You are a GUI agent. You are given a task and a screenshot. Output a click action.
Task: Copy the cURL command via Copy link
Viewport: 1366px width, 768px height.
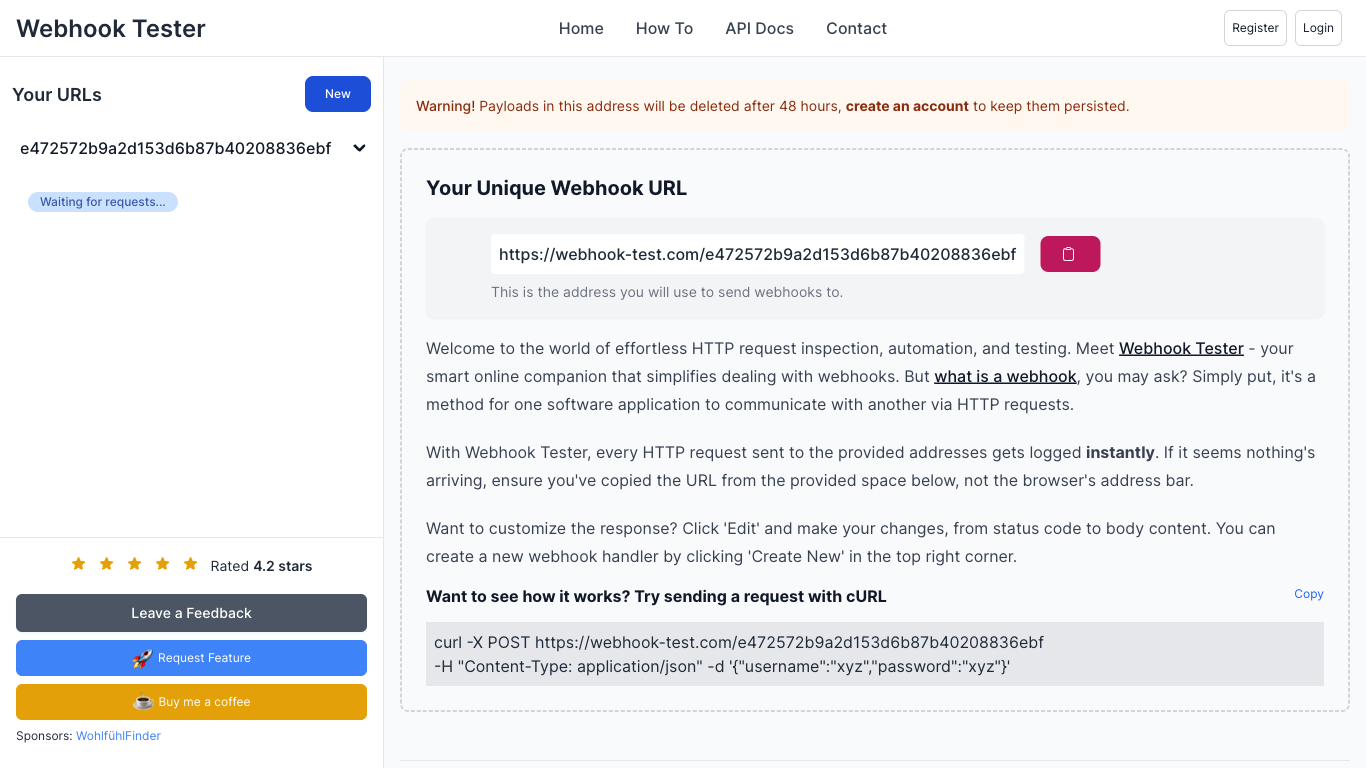pos(1308,594)
